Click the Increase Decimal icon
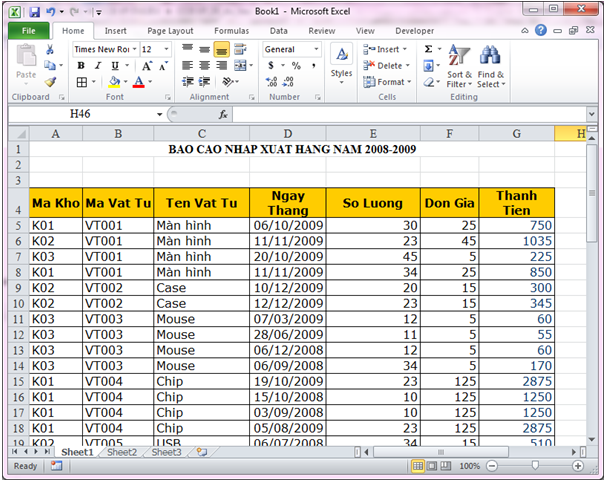 271,82
